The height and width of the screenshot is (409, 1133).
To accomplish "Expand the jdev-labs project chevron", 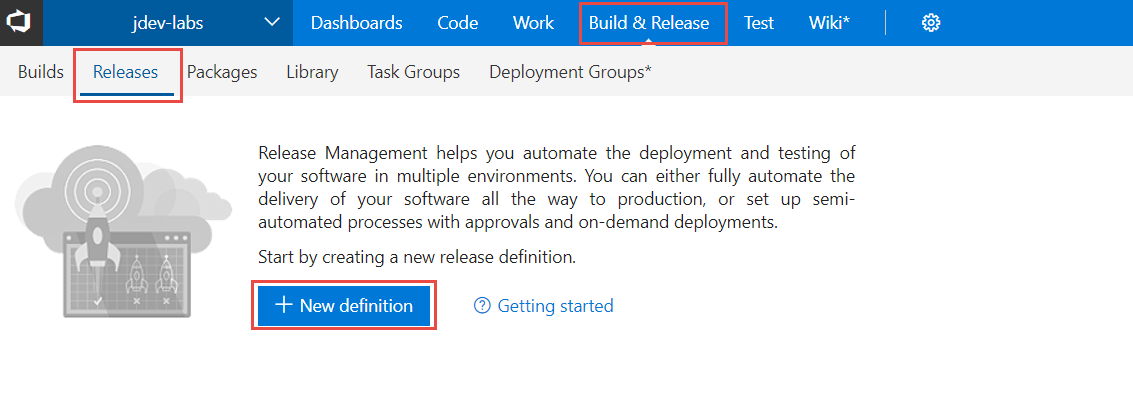I will click(x=272, y=22).
